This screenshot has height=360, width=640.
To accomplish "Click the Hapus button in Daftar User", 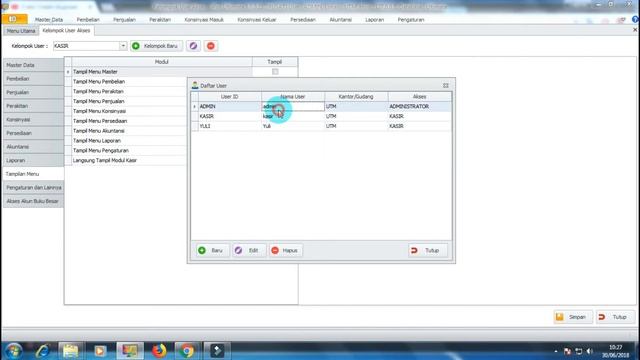I will click(285, 250).
